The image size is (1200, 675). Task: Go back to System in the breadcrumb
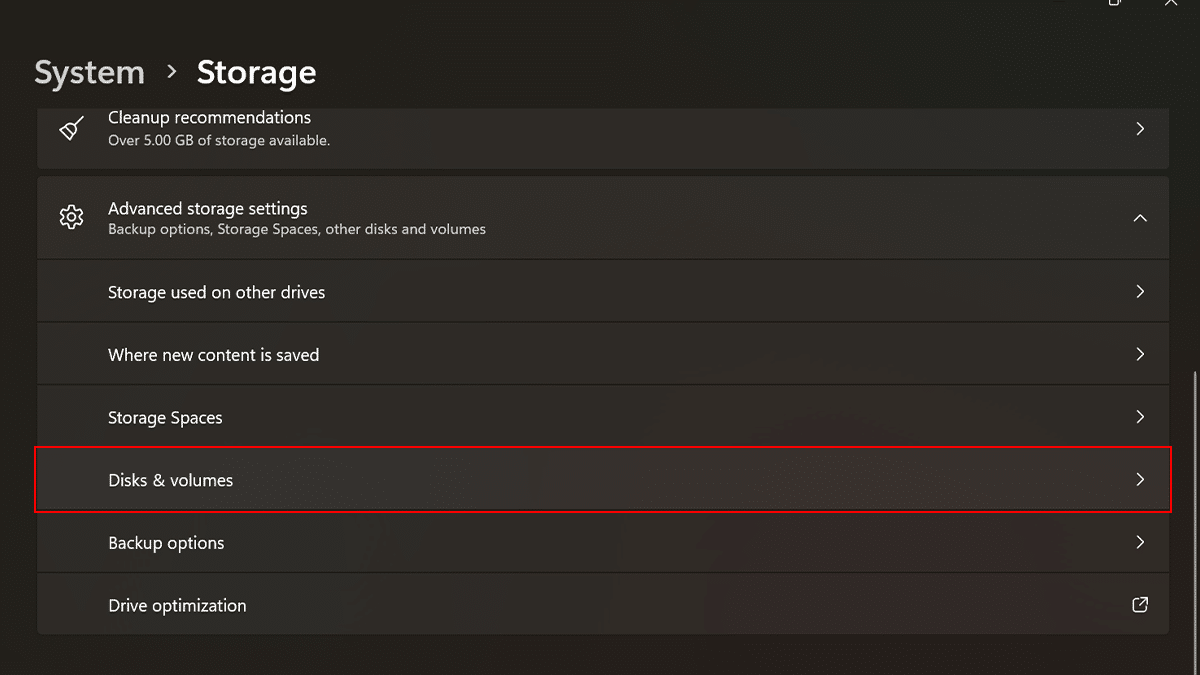click(89, 73)
